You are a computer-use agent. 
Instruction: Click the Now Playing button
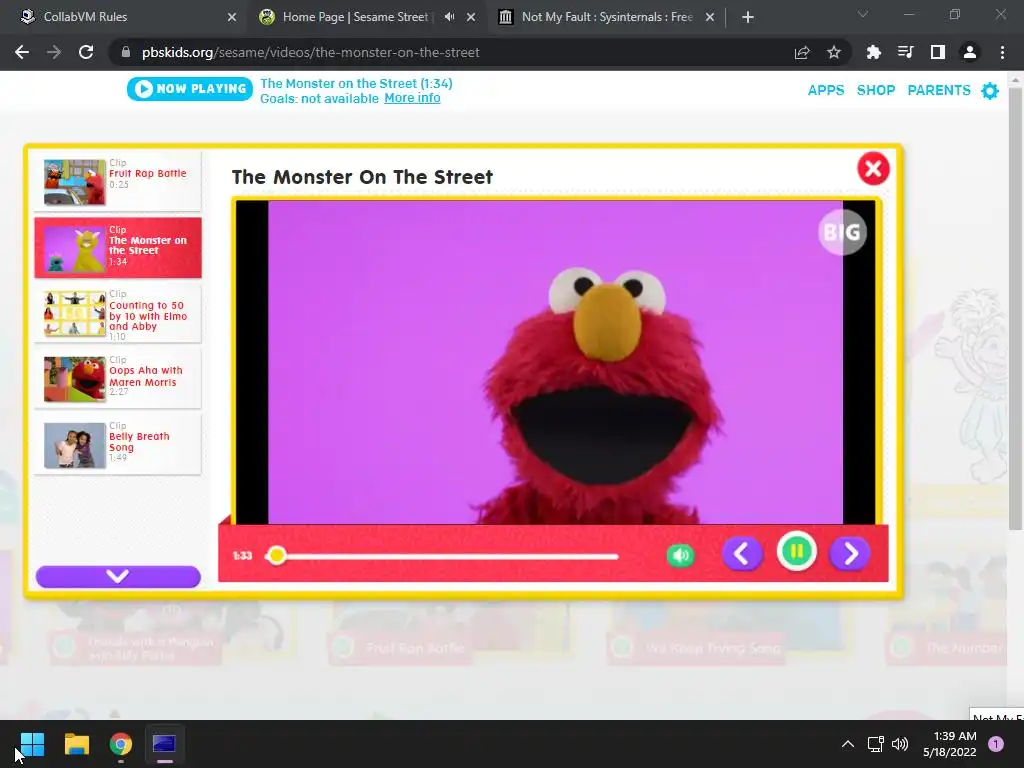189,89
